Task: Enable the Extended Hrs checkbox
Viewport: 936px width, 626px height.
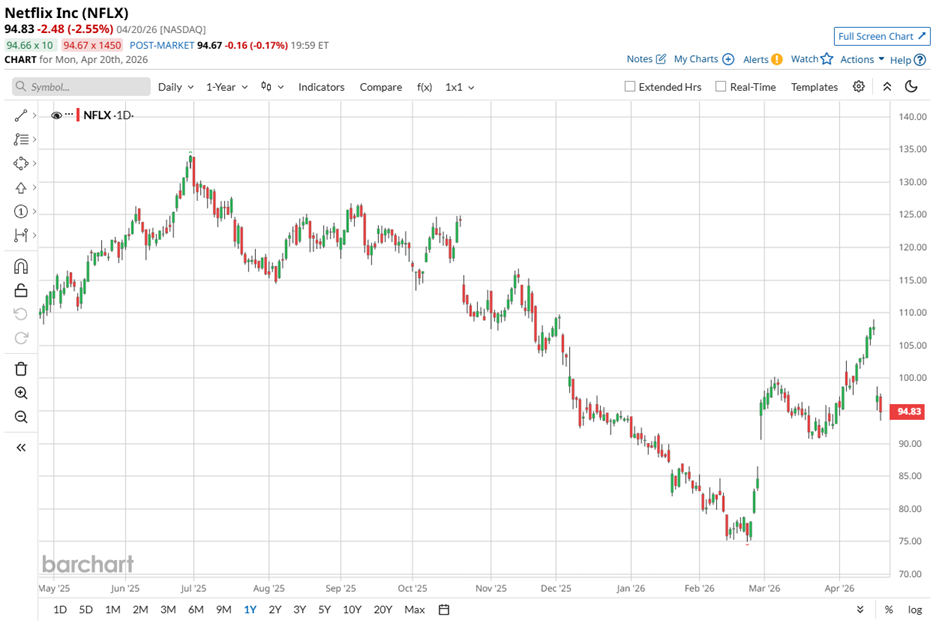Action: [630, 87]
